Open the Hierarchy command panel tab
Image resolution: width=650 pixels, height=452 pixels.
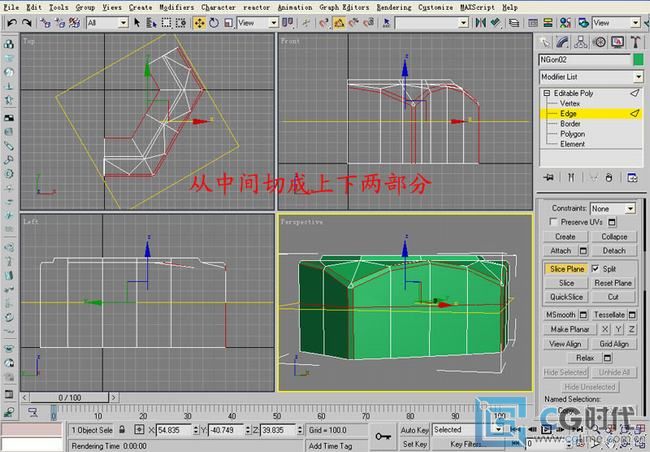pos(581,42)
